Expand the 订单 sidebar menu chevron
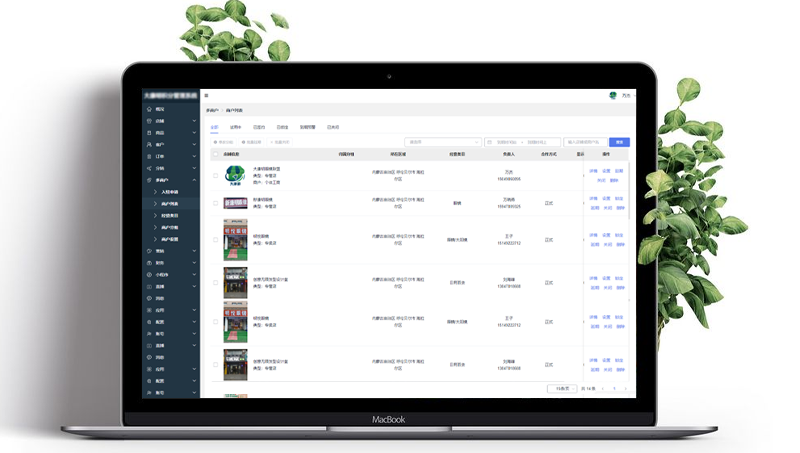The image size is (800, 453). (x=194, y=157)
